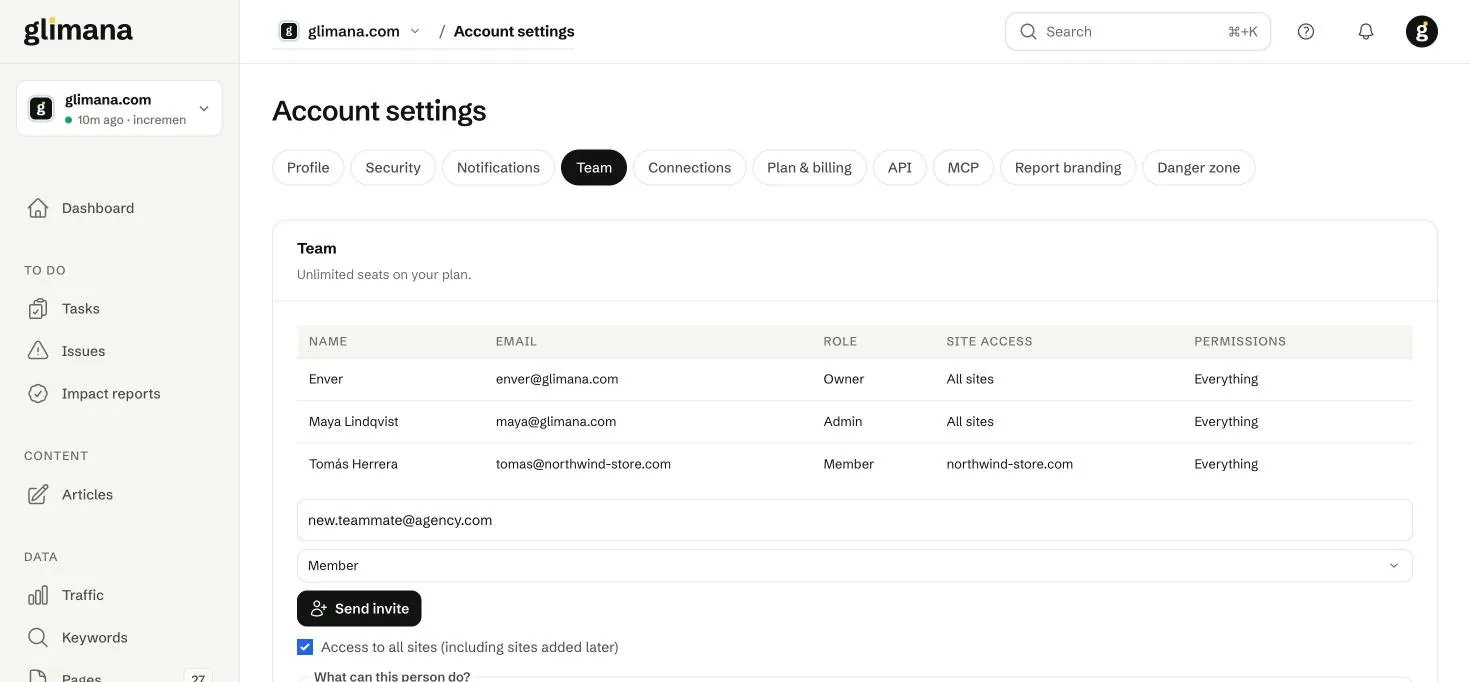This screenshot has width=1470, height=682.
Task: Click the user avatar icon in header
Action: tap(1422, 32)
